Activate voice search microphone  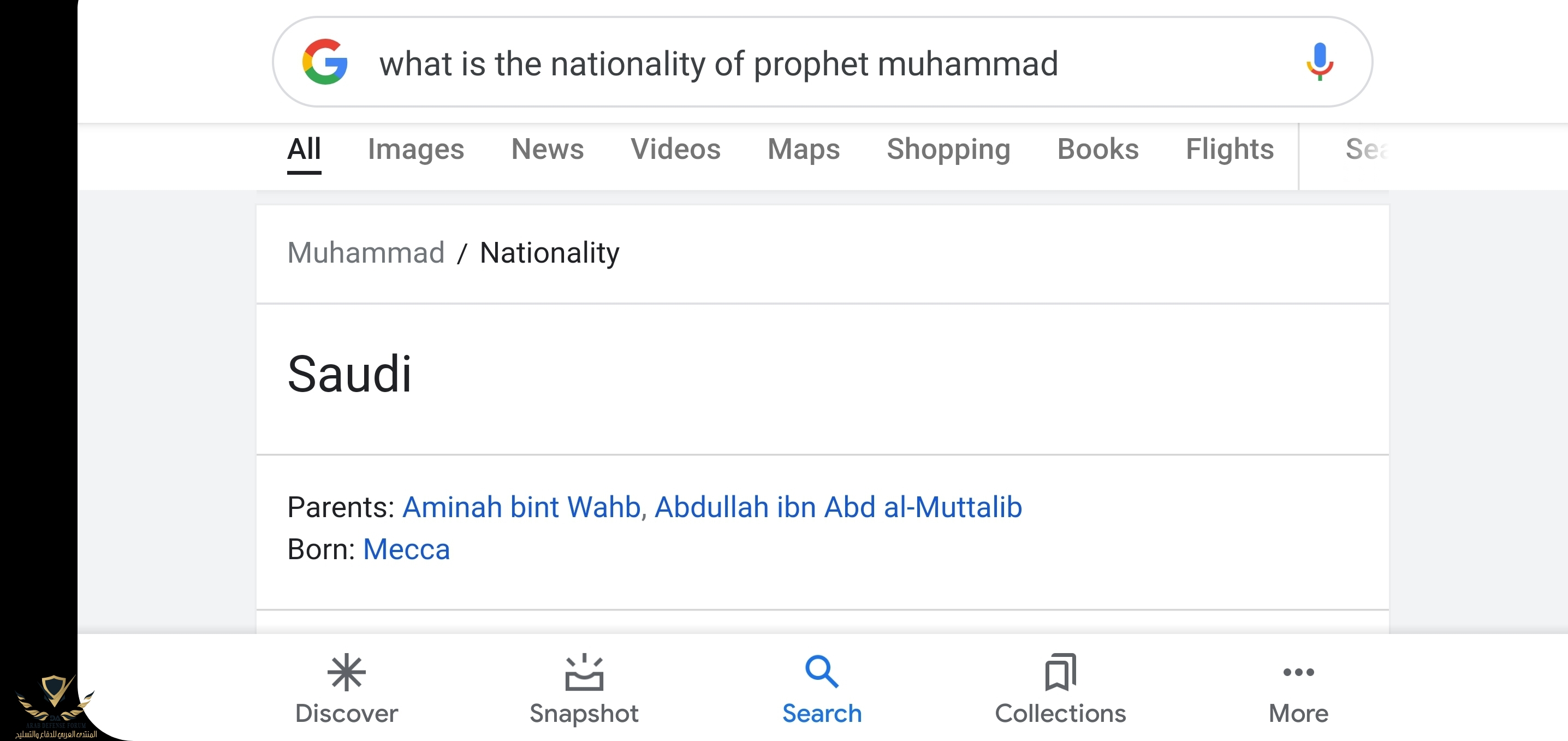(1319, 62)
